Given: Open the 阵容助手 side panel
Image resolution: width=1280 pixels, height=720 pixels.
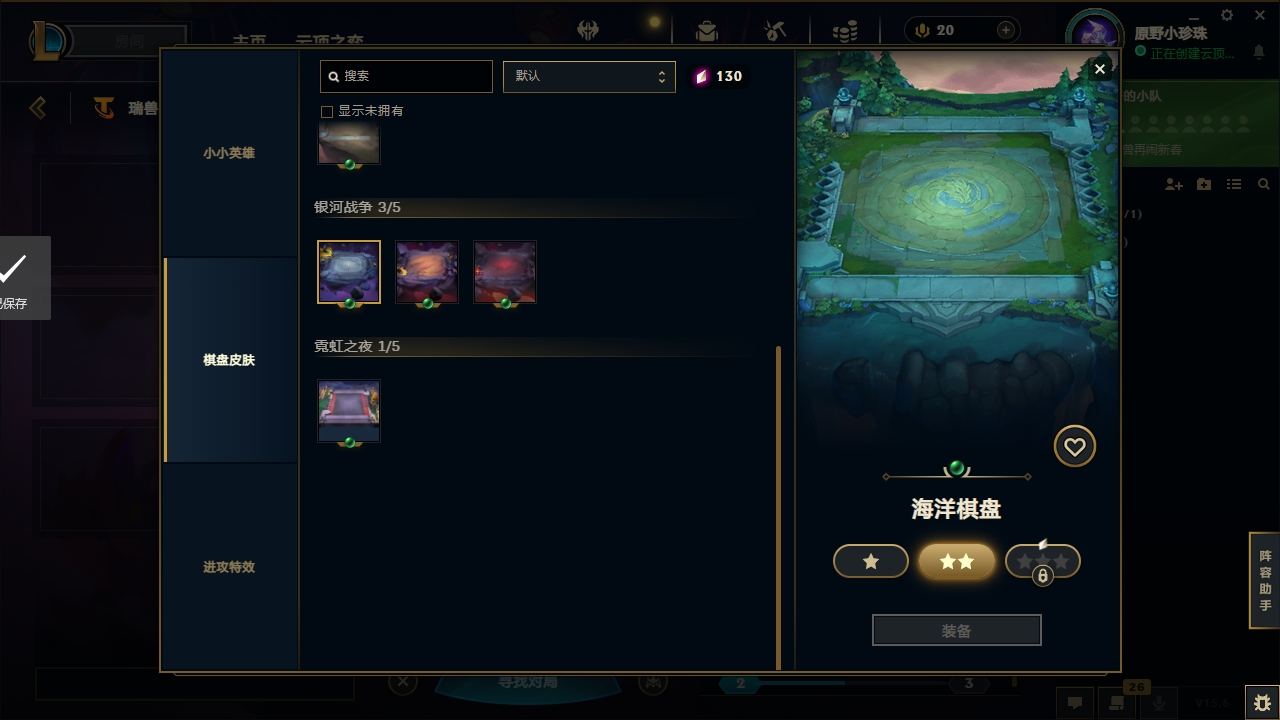Looking at the screenshot, I should (x=1265, y=581).
